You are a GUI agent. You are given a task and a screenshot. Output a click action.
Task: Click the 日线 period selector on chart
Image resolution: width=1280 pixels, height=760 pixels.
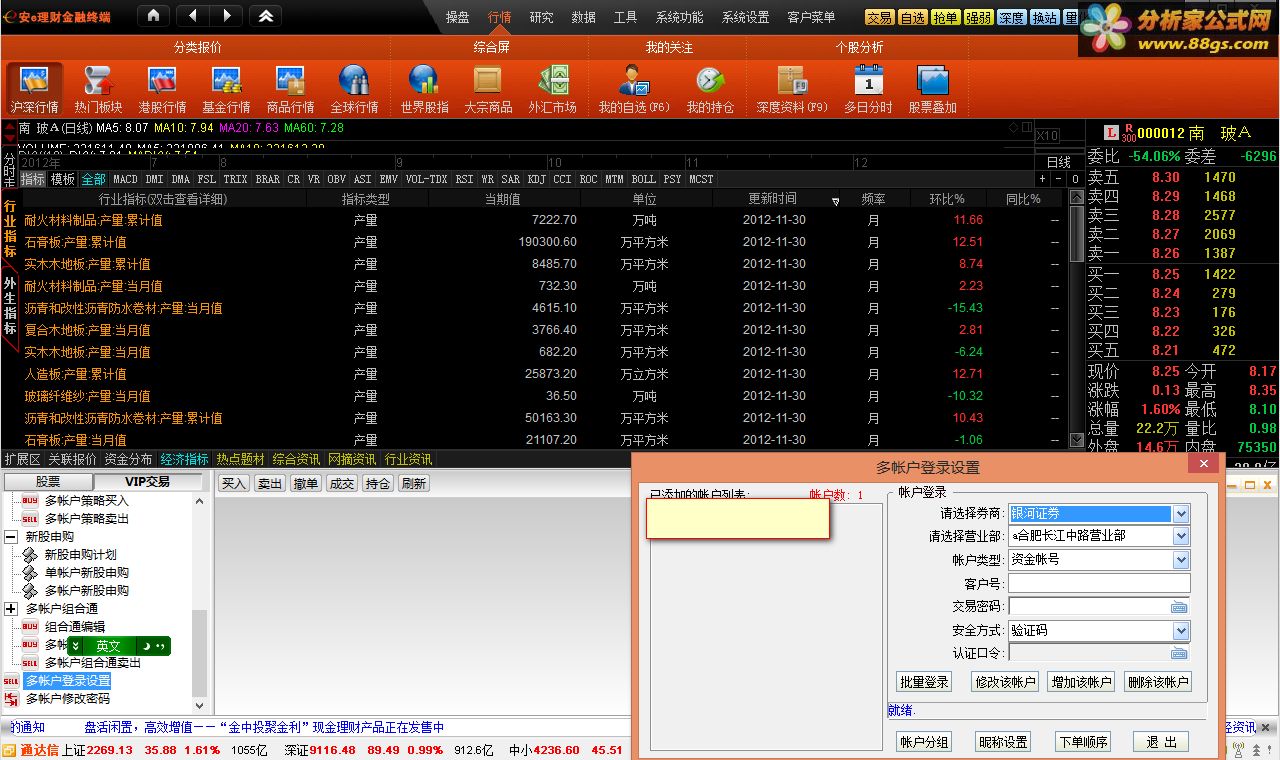pyautogui.click(x=1058, y=162)
